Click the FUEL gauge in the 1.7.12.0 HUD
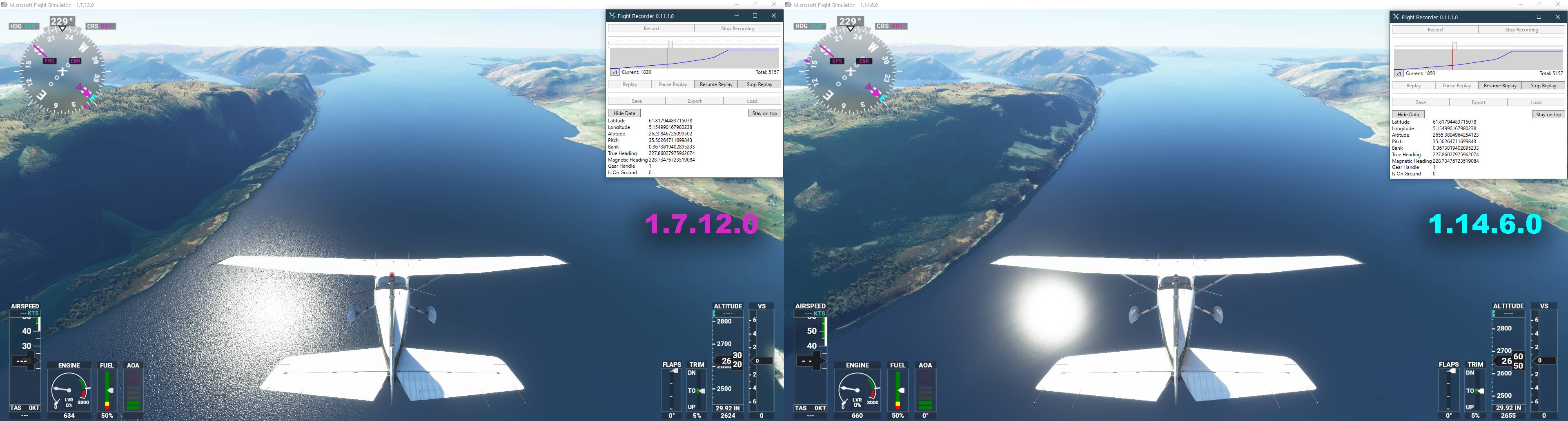Screen dimensions: 1568x421 (x=107, y=390)
